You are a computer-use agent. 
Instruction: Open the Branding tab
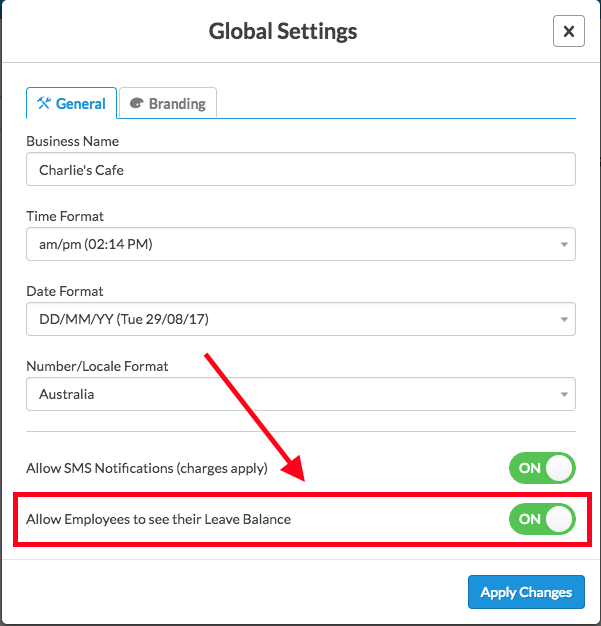168,103
